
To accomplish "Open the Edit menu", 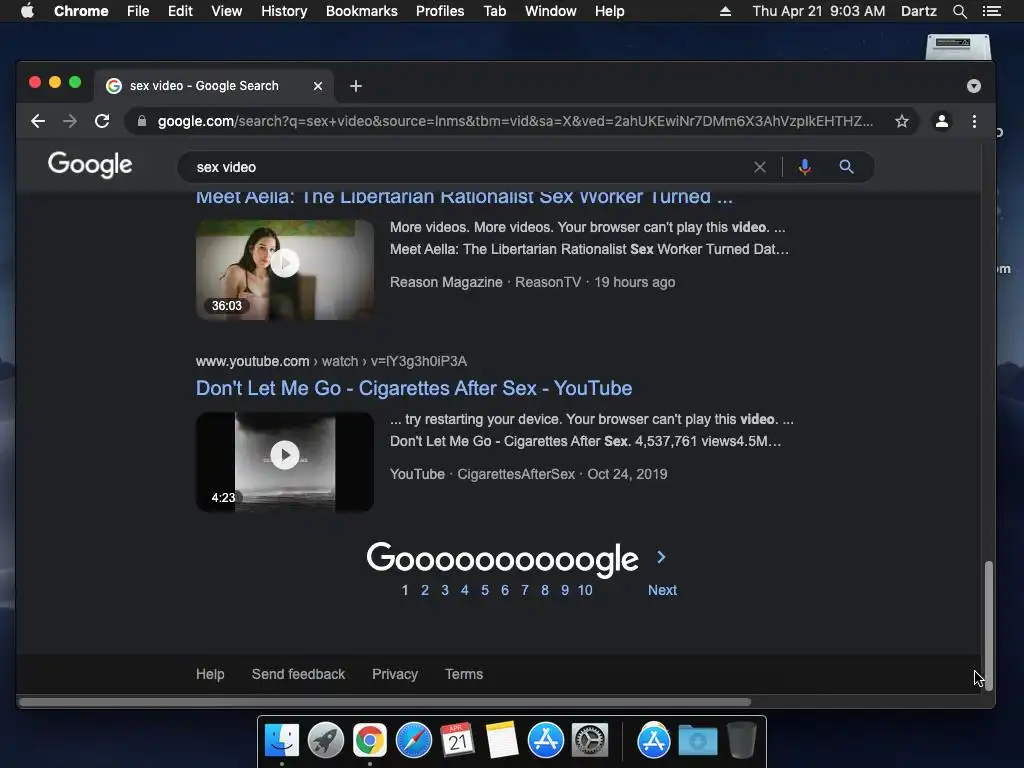I will (x=180, y=11).
